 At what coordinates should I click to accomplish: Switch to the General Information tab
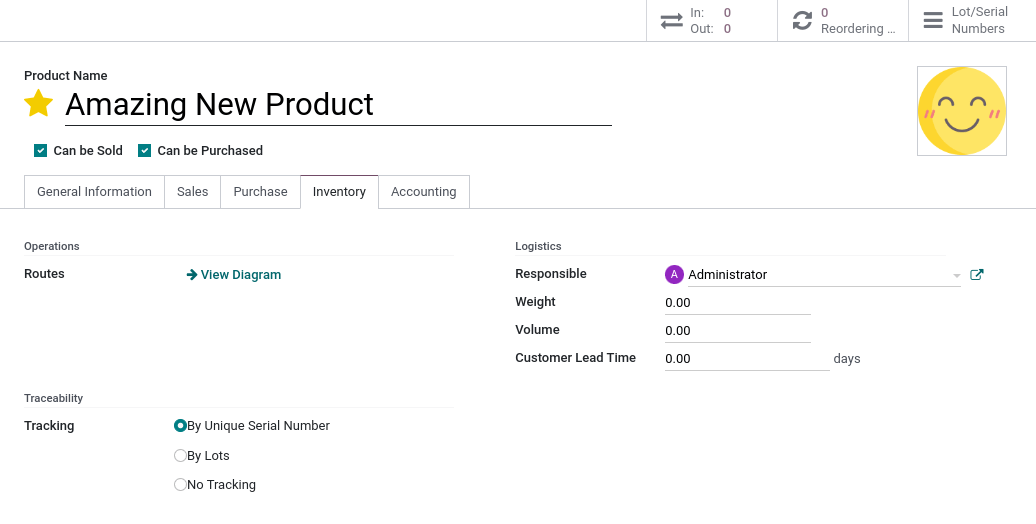pos(94,192)
